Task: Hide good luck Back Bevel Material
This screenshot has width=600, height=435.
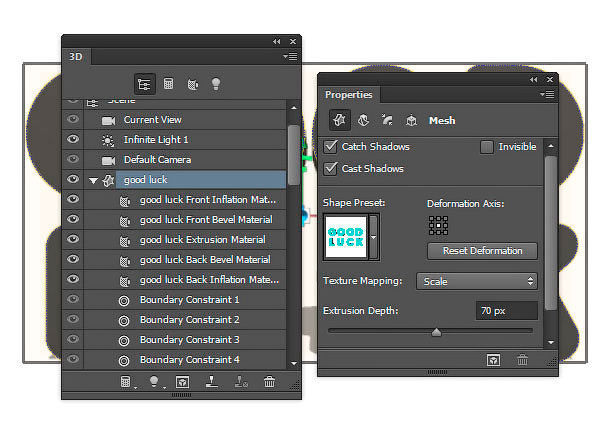Action: [73, 259]
